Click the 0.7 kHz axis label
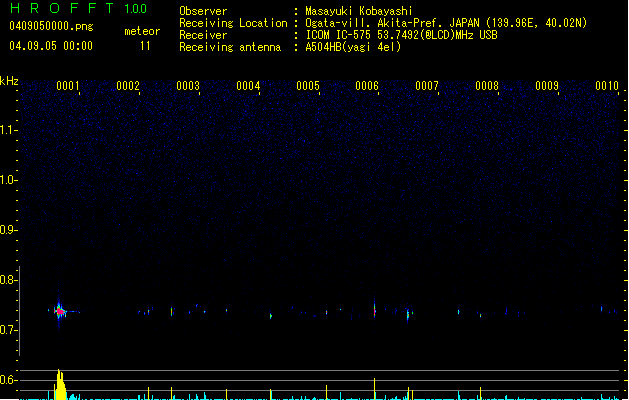 click(8, 330)
